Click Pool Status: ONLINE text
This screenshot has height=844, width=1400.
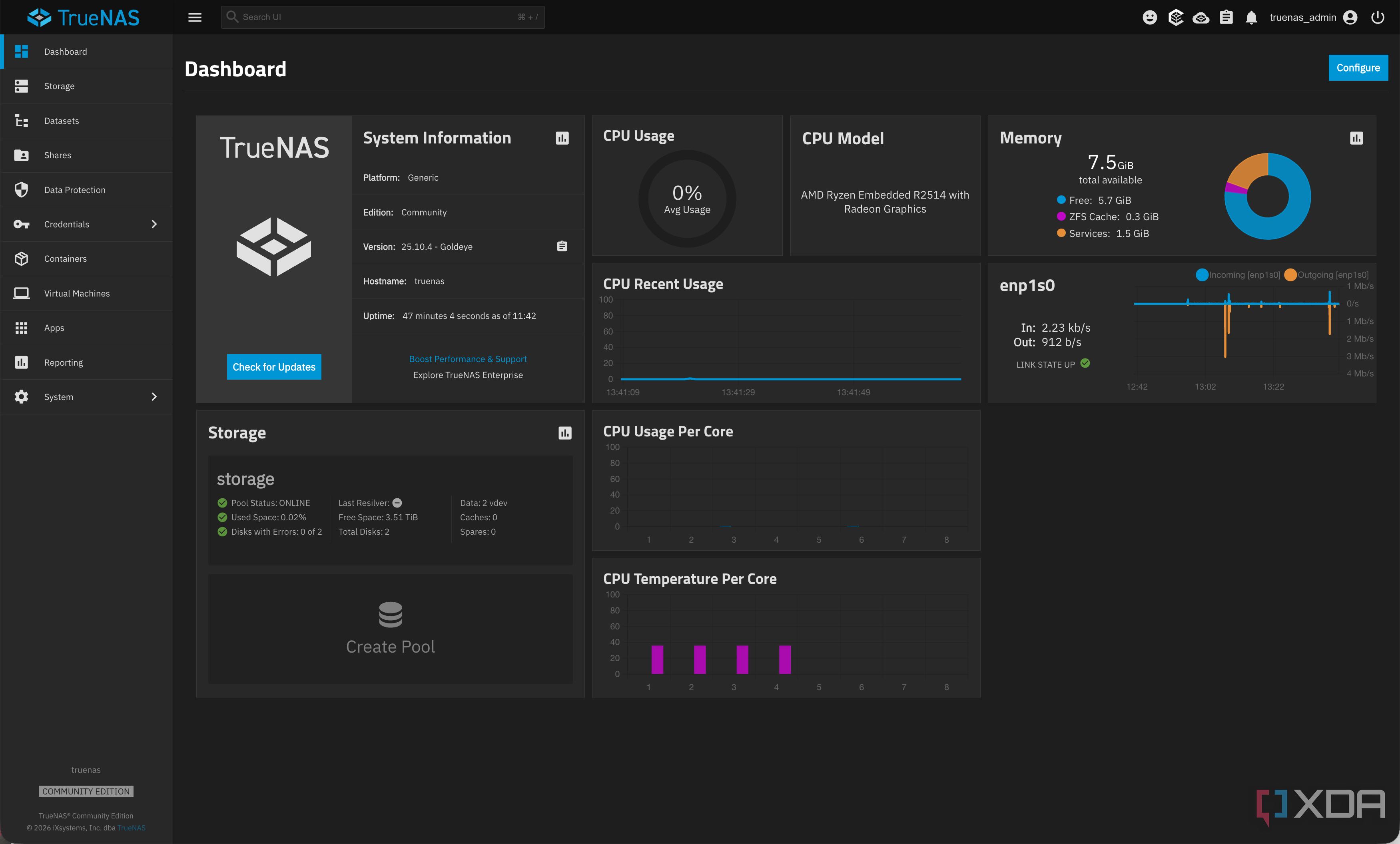[271, 503]
